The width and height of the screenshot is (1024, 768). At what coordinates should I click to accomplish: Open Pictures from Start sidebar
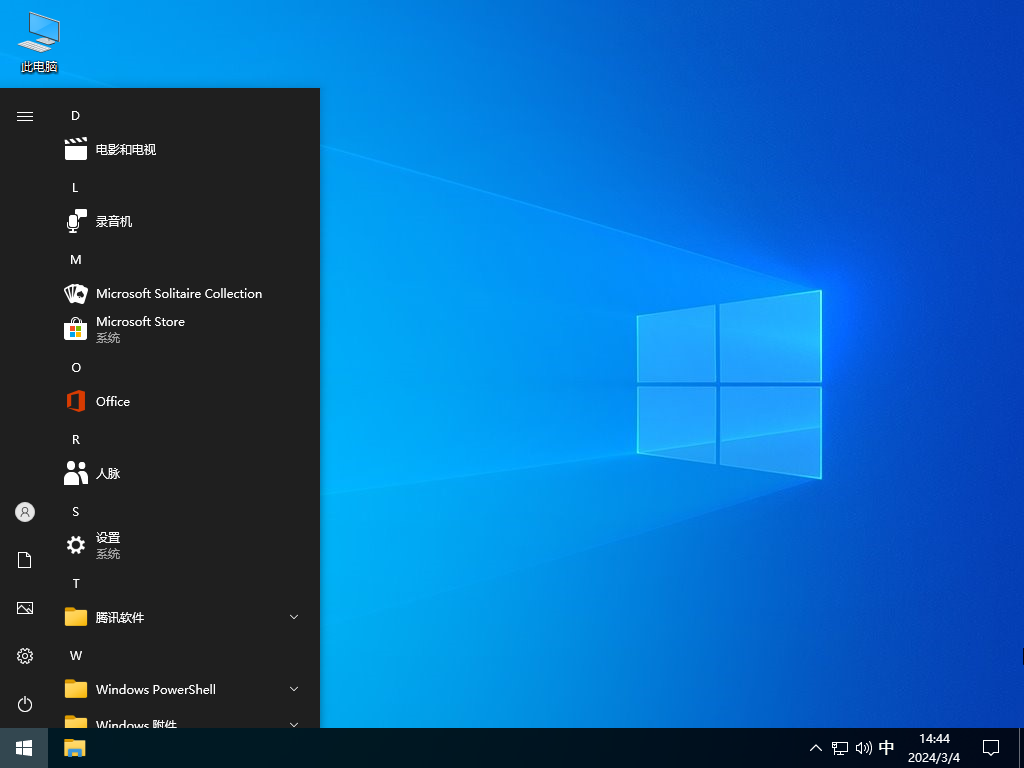coord(25,608)
